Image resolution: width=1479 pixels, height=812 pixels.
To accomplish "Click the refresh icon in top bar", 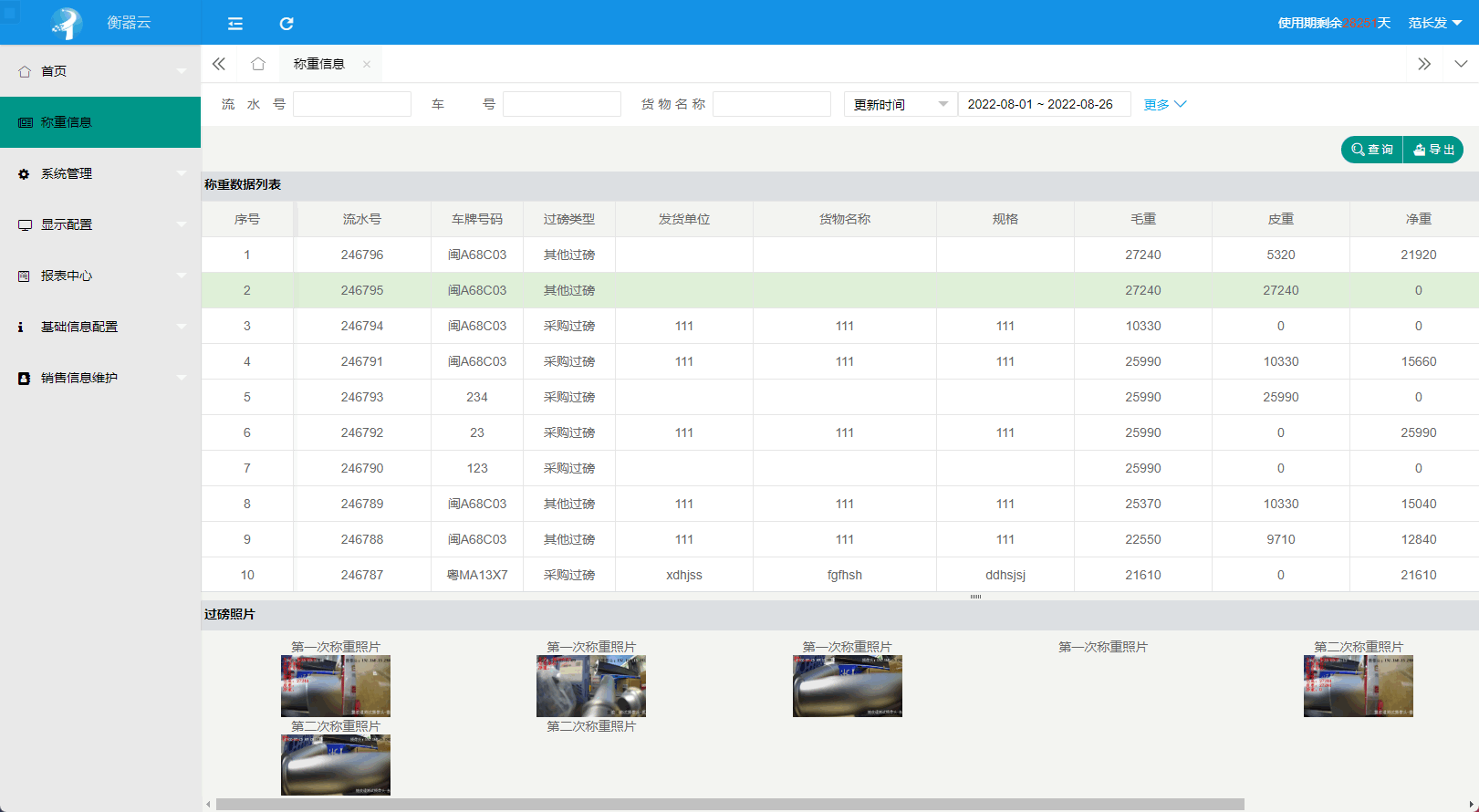I will [286, 24].
